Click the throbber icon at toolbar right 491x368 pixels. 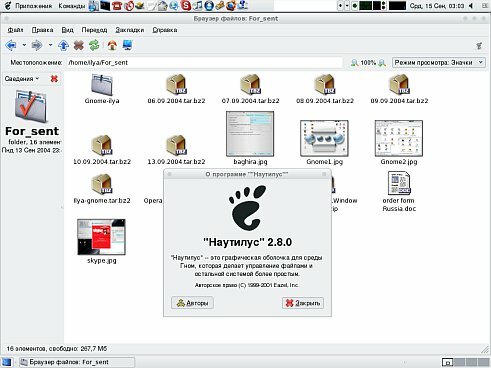click(x=479, y=46)
